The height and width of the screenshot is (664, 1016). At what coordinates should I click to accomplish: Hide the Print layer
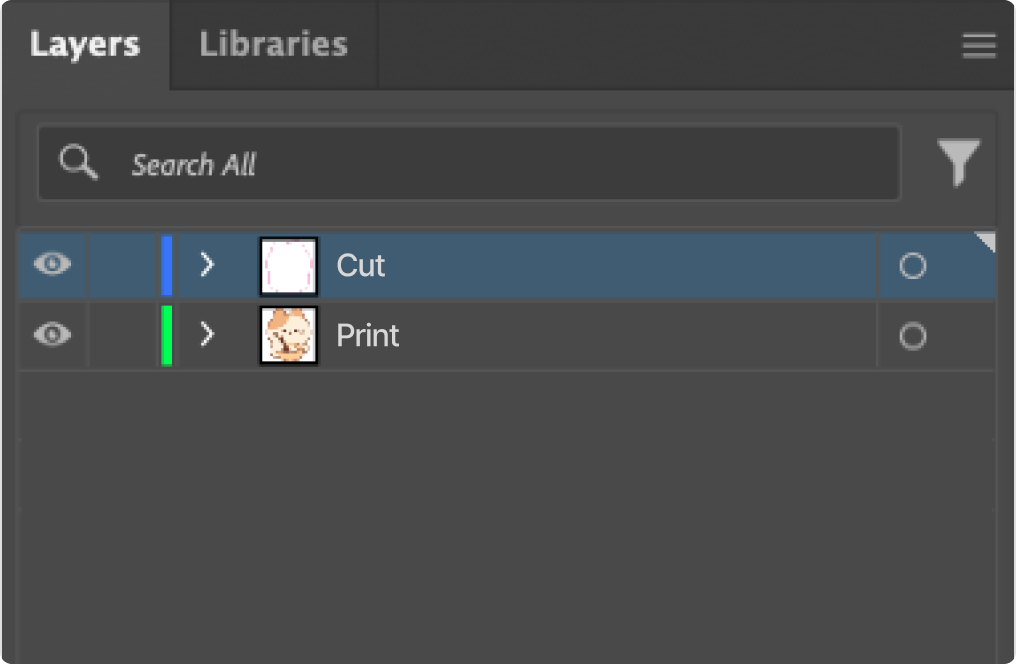click(x=52, y=335)
